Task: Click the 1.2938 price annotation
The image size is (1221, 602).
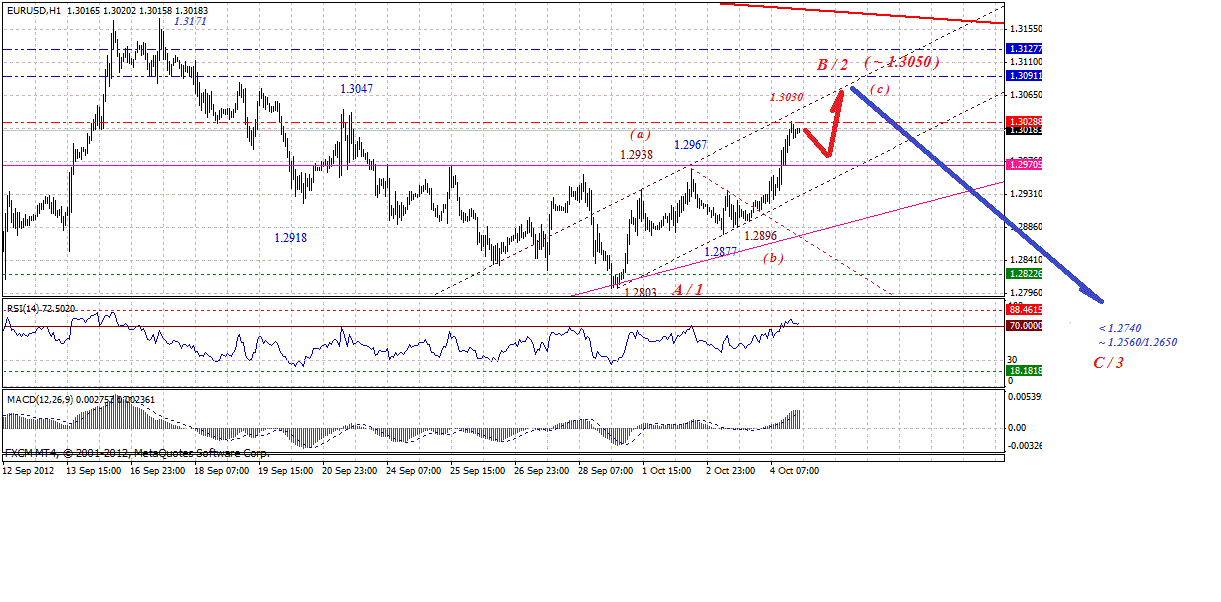Action: tap(636, 155)
